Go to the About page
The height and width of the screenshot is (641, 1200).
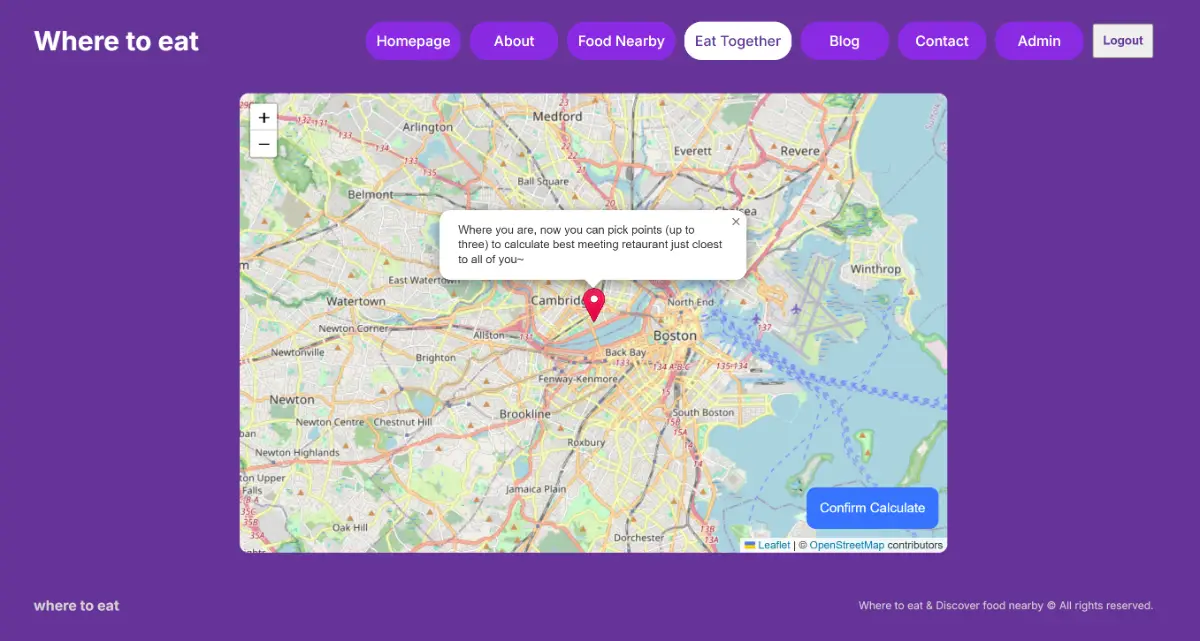point(514,41)
